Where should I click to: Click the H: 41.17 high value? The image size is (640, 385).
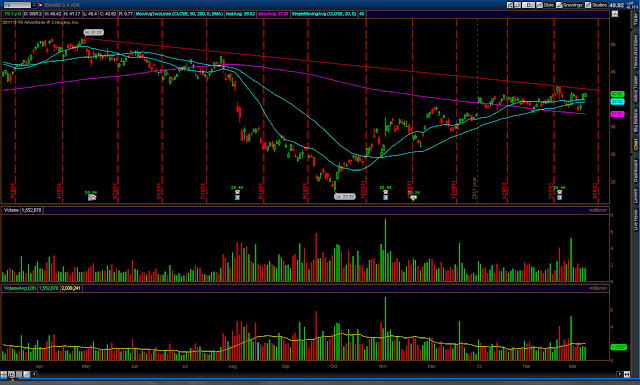[72, 14]
